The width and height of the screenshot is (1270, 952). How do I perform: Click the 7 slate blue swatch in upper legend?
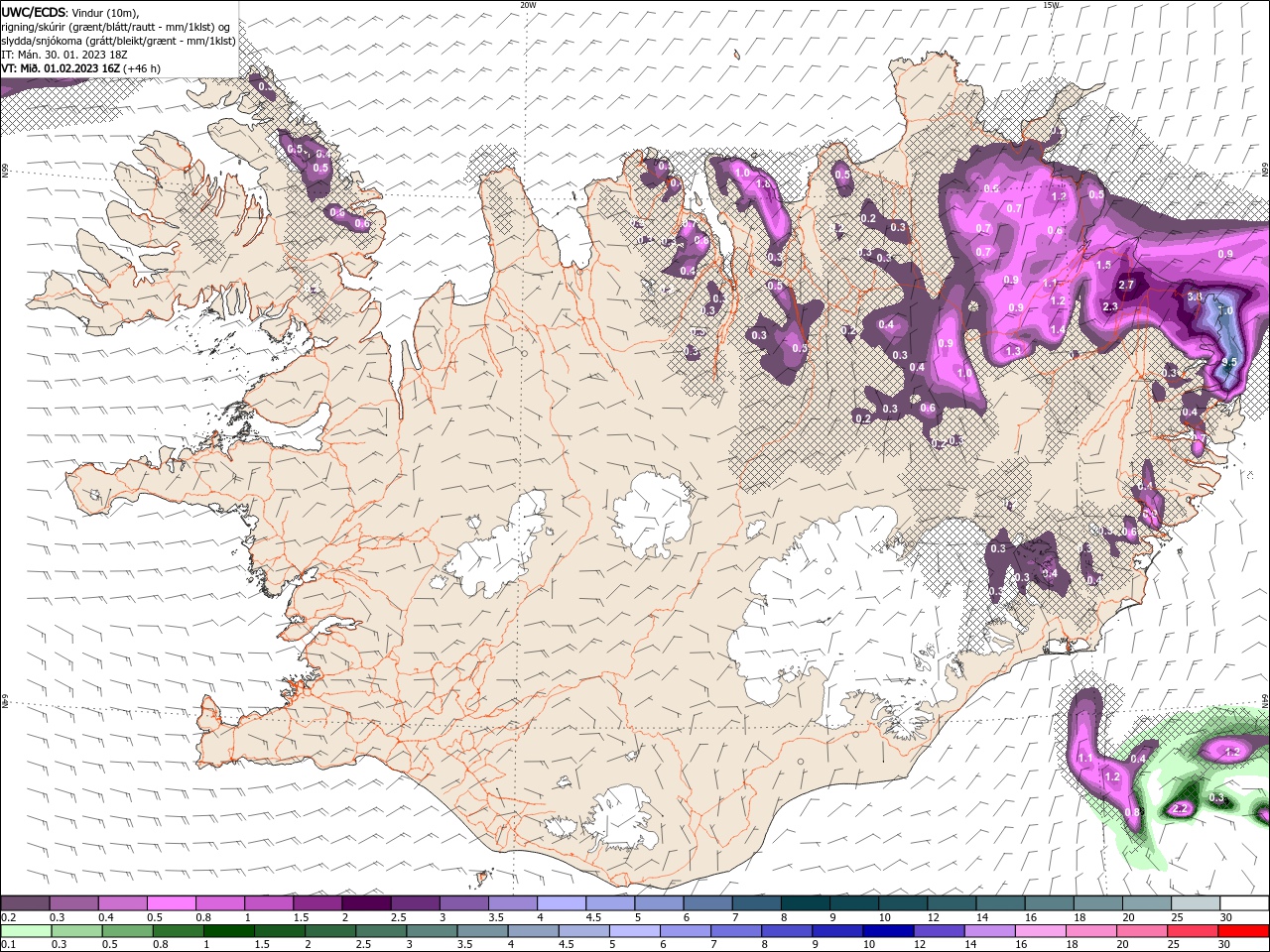[x=757, y=903]
